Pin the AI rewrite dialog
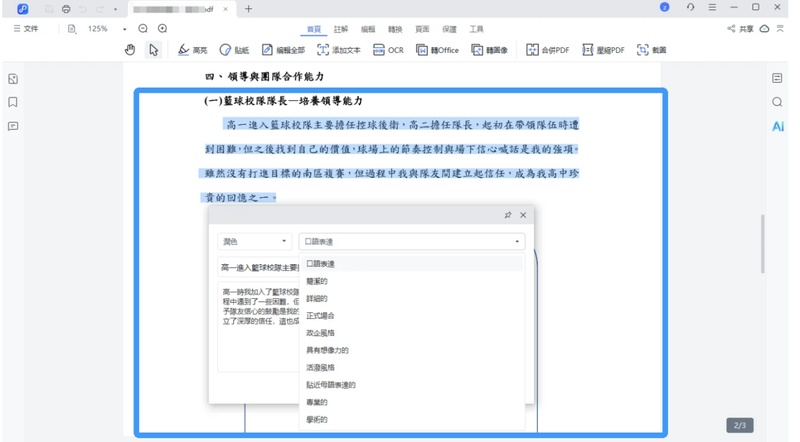The height and width of the screenshot is (442, 800). pyautogui.click(x=508, y=215)
